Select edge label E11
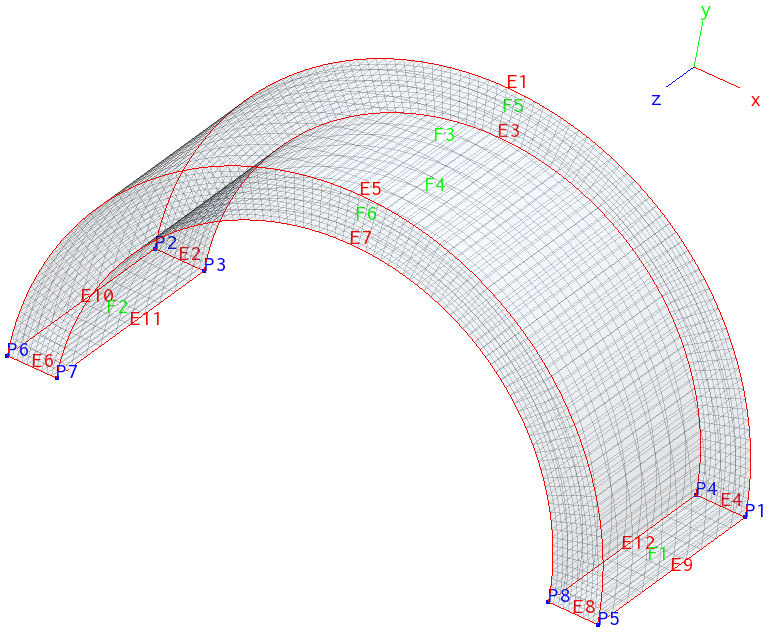This screenshot has width=782, height=632. pos(145,320)
